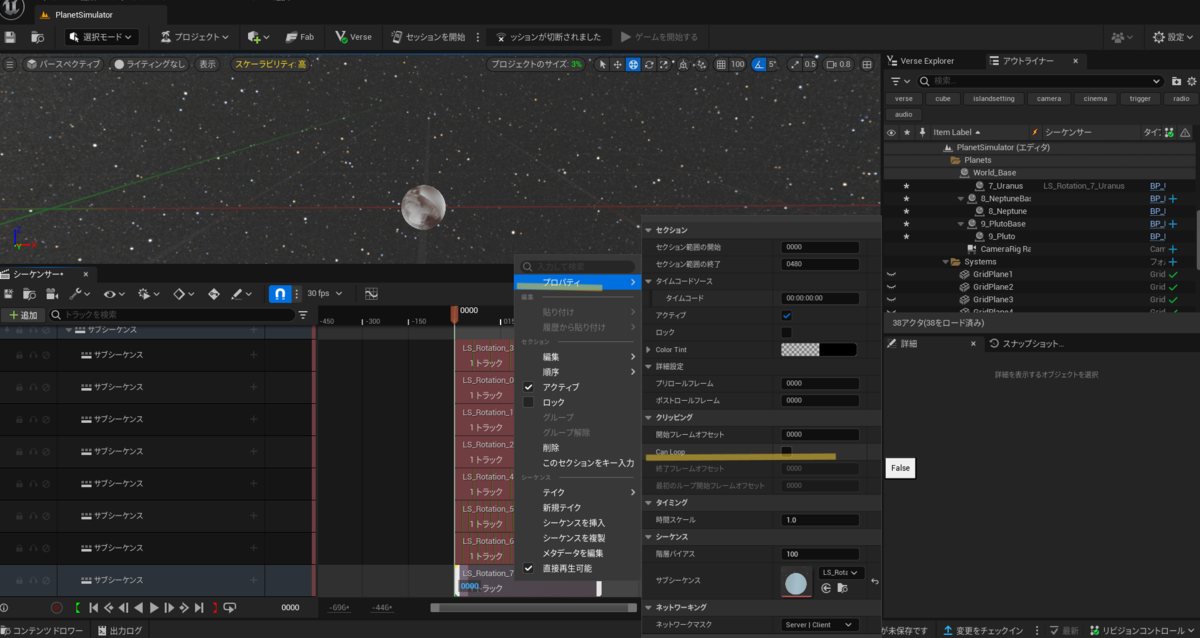Save the current level with the floppy icon

[10, 37]
